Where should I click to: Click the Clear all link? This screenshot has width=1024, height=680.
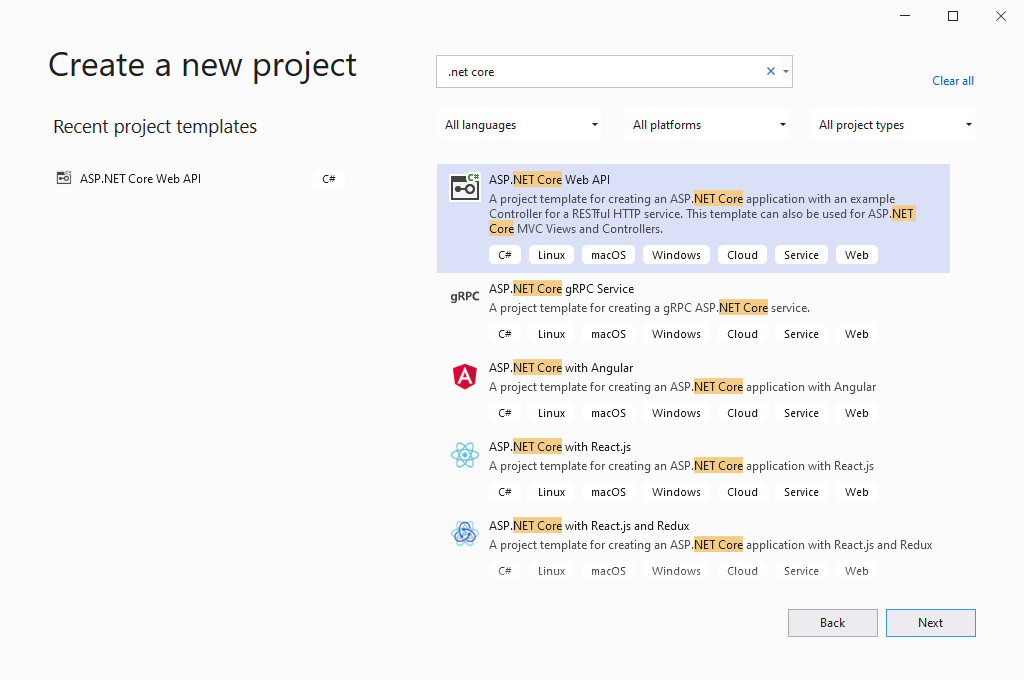point(953,81)
